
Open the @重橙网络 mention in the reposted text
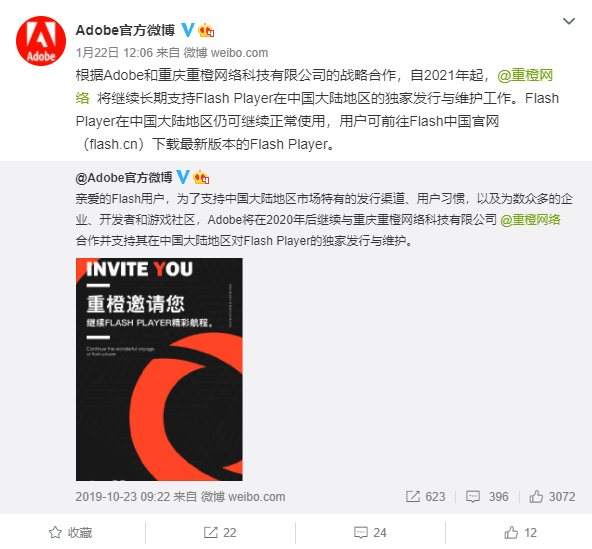coord(530,219)
